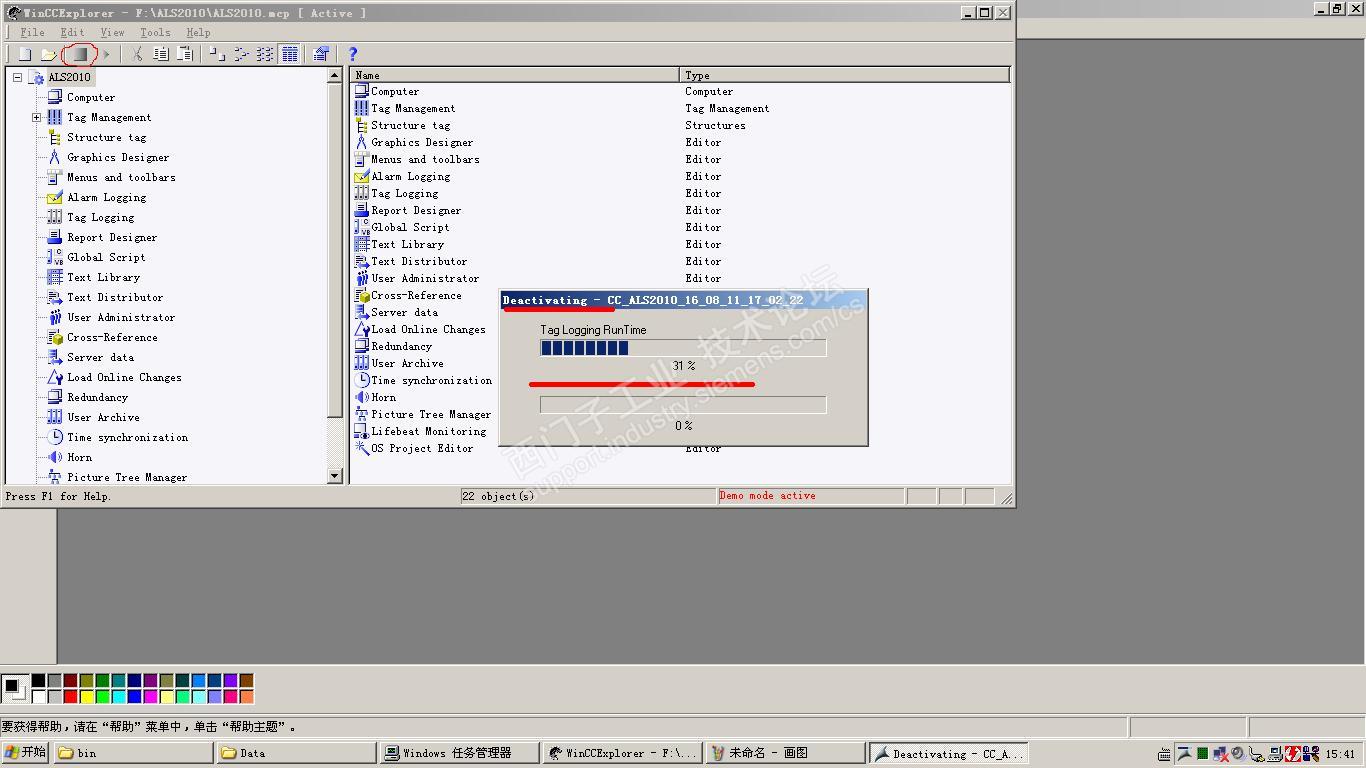Screen dimensions: 1366x768
Task: Switch to 未命名 - 画图 taskbar button
Action: (785, 753)
